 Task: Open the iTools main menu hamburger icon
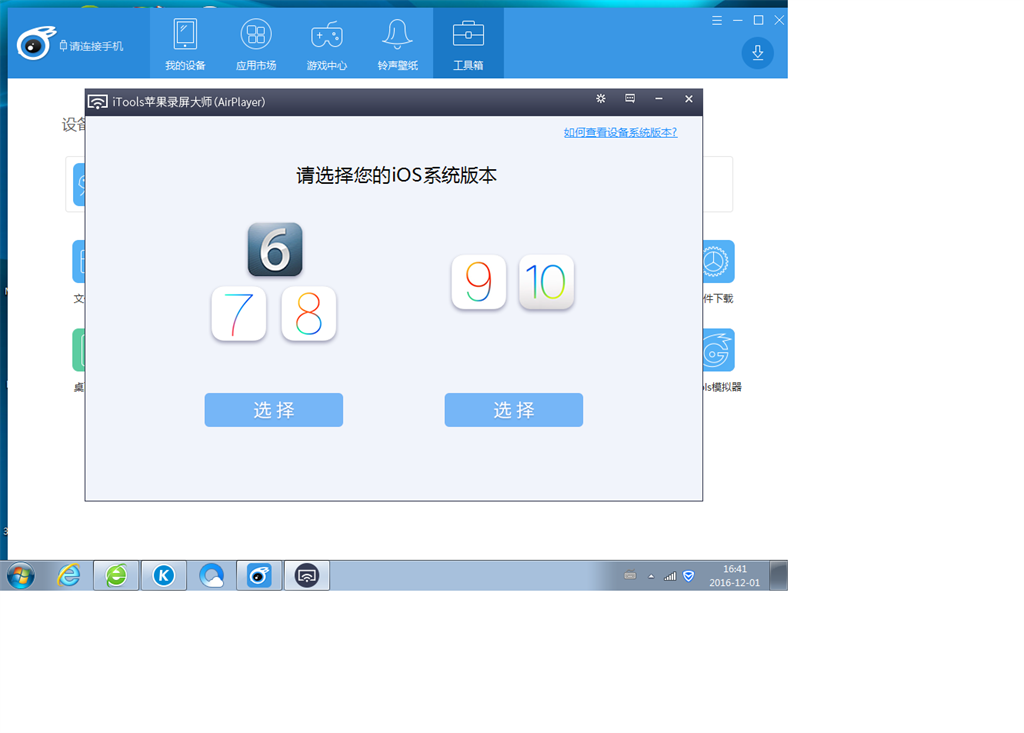point(717,20)
